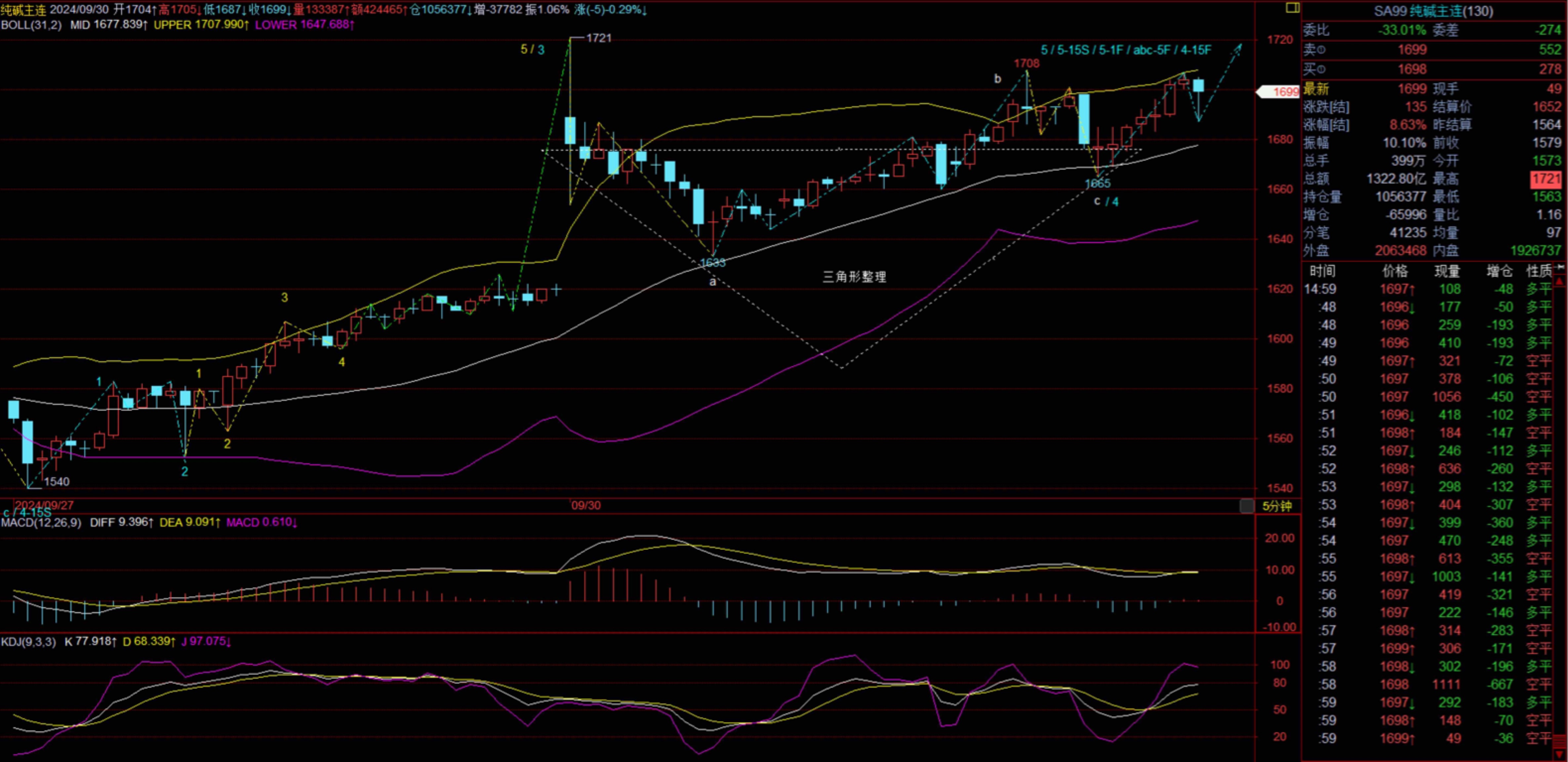The image size is (1568, 762).
Task: Click the 增仓 column header in tick list
Action: pyautogui.click(x=1500, y=271)
